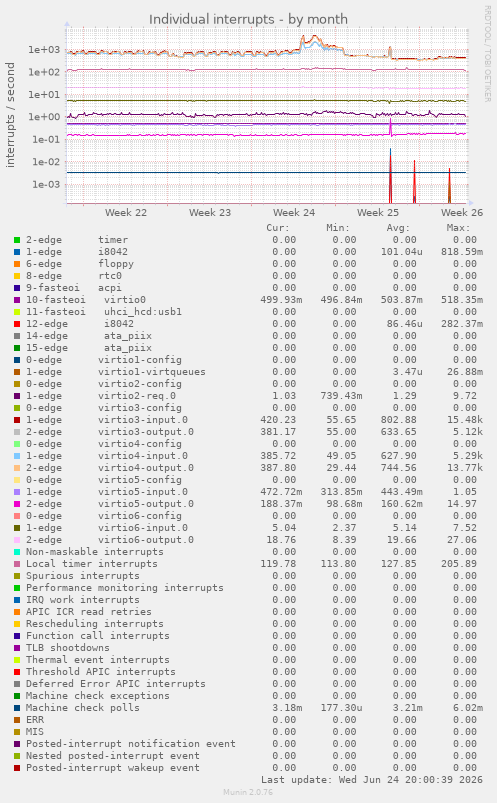Click the 119.78 Local timer current value

(278, 564)
